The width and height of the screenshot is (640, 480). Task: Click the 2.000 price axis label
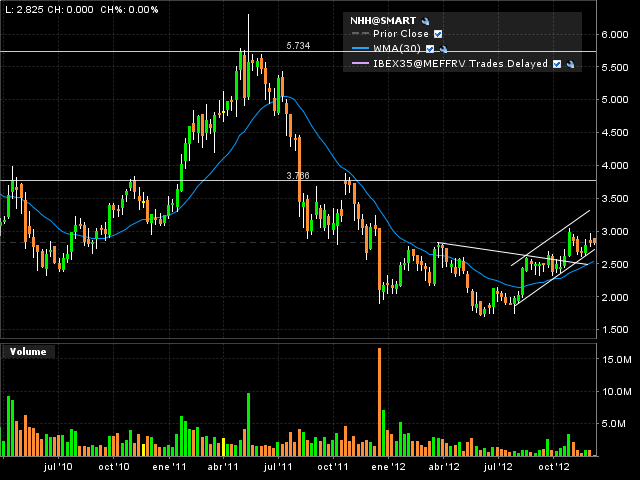pyautogui.click(x=615, y=298)
